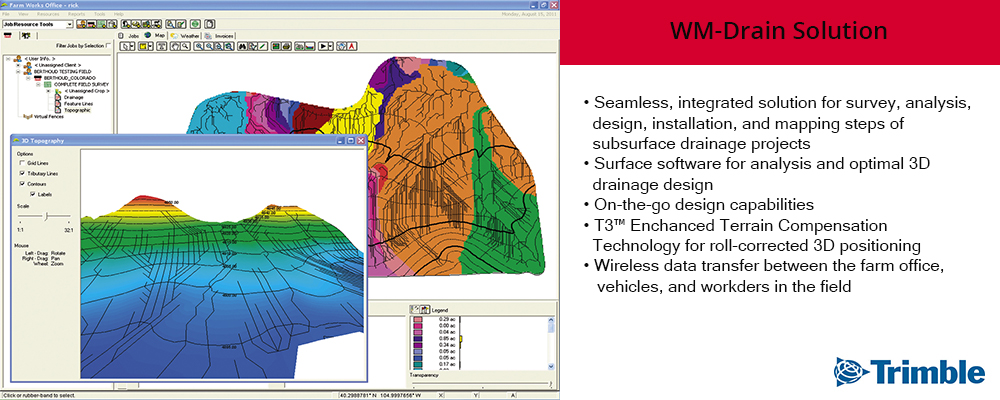Toggle the Filter Jobs by Selection checkbox

109,45
